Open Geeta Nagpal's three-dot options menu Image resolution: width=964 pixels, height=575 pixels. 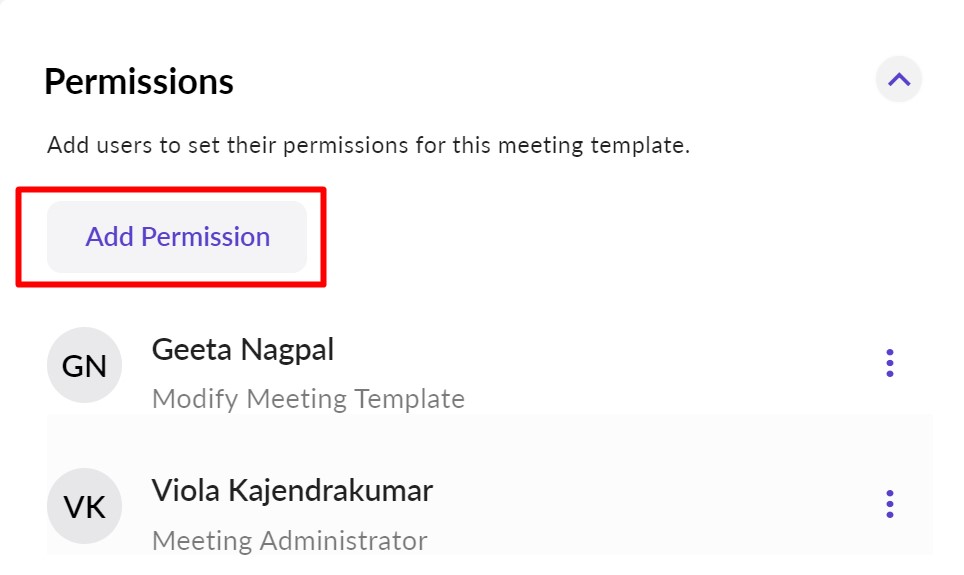tap(889, 363)
